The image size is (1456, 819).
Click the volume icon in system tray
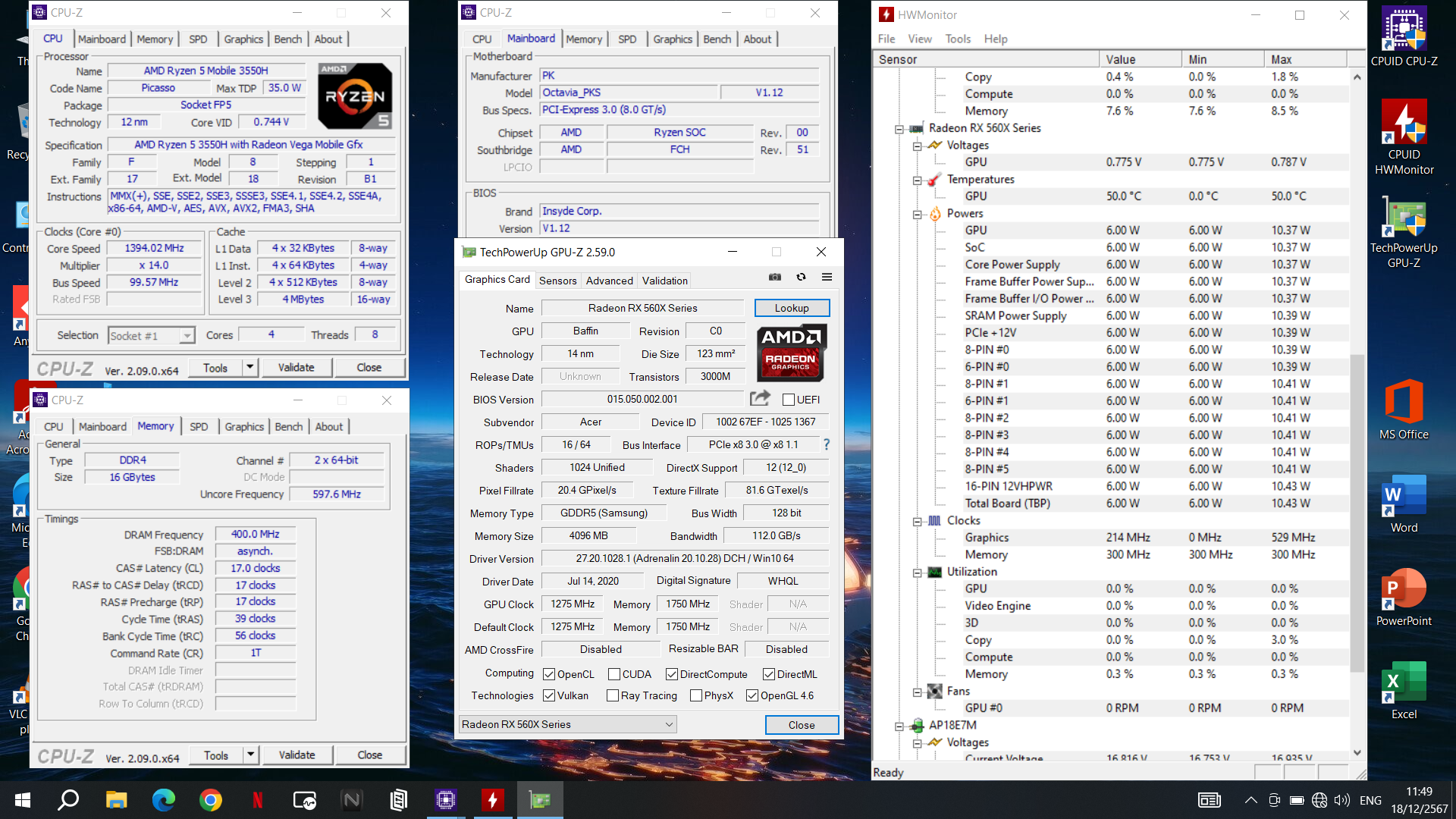pyautogui.click(x=1342, y=800)
